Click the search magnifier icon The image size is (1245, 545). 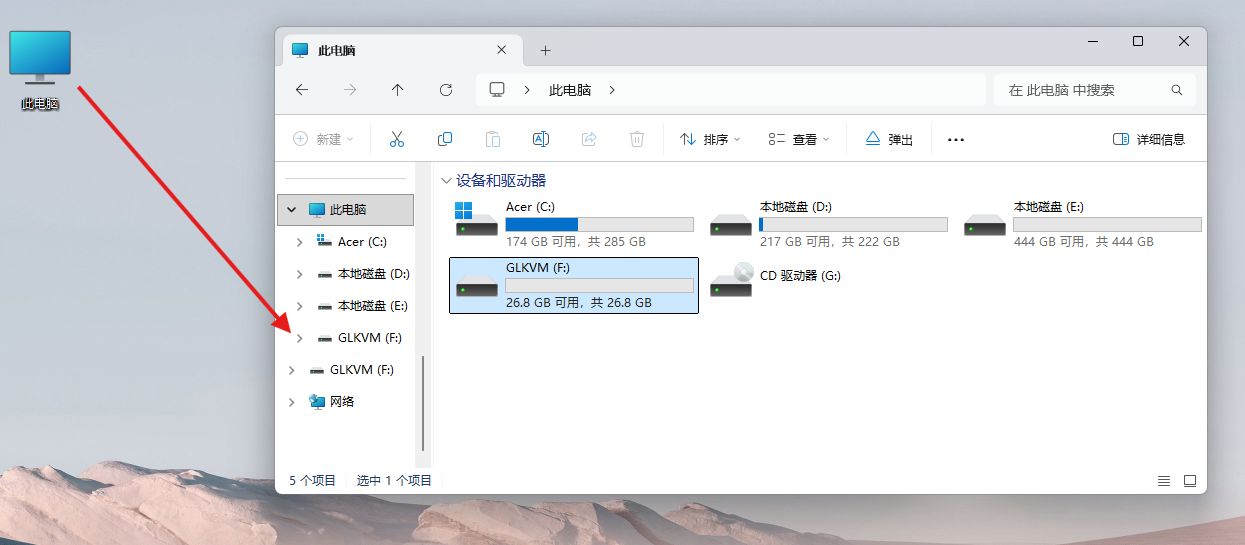coord(1177,90)
